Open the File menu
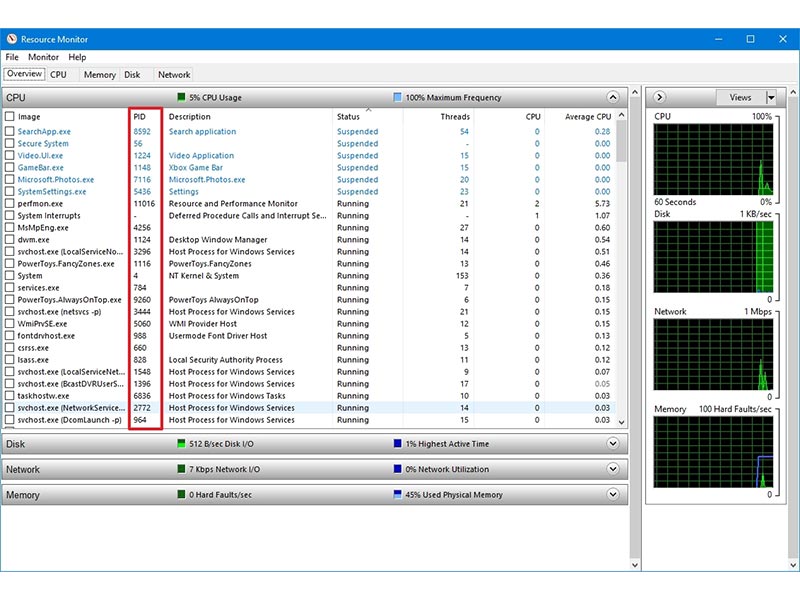 (12, 57)
